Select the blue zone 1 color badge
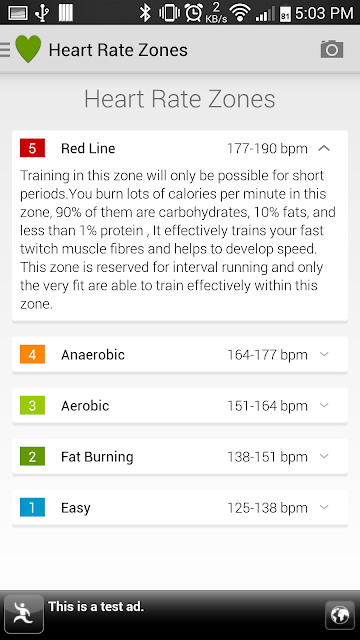The image size is (360, 640). 32,507
